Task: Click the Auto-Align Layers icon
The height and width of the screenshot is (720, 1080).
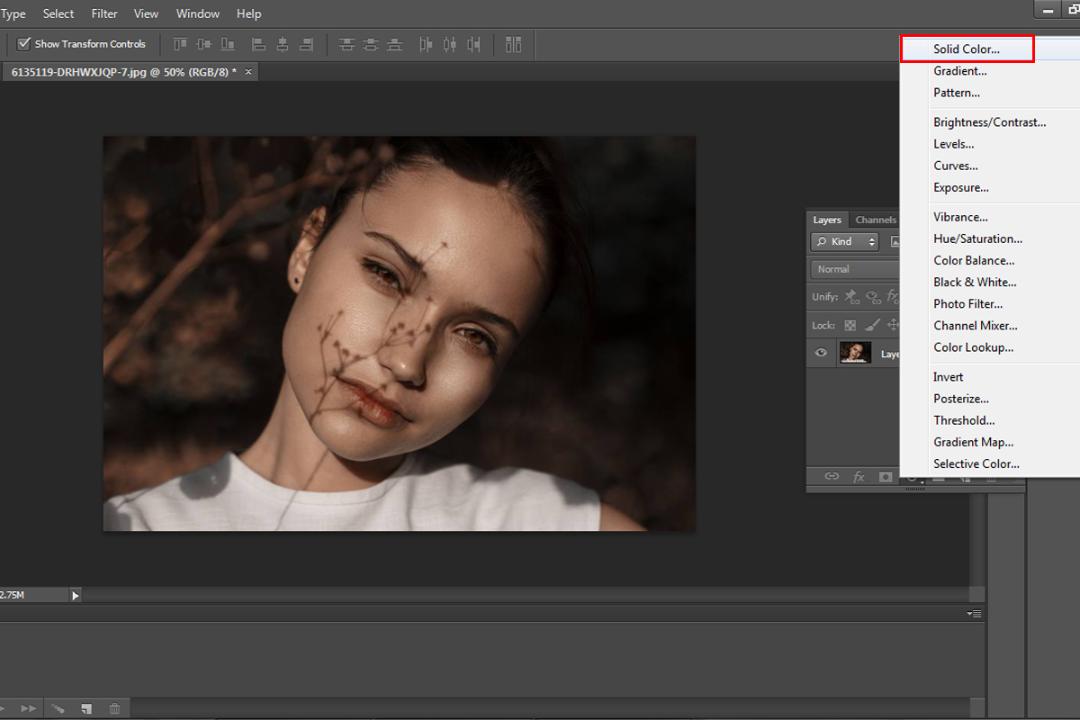Action: point(513,45)
